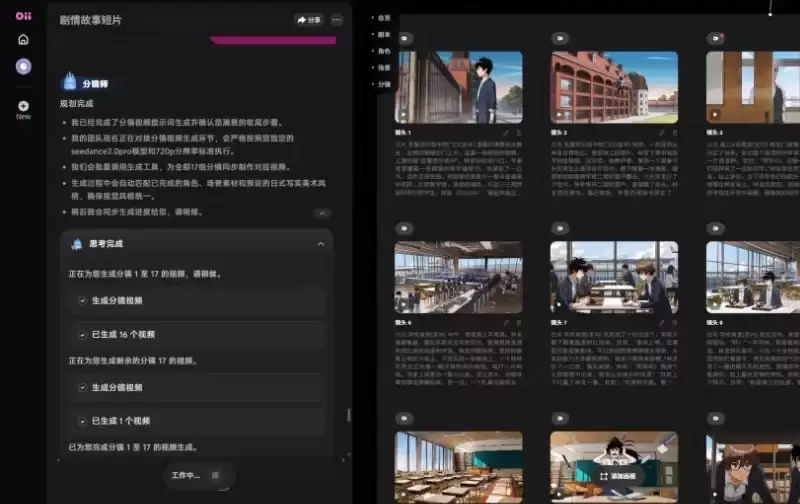The image size is (800, 504).
Task: Expand the 已生成 16 个视频 step row
Action: pyautogui.click(x=198, y=335)
